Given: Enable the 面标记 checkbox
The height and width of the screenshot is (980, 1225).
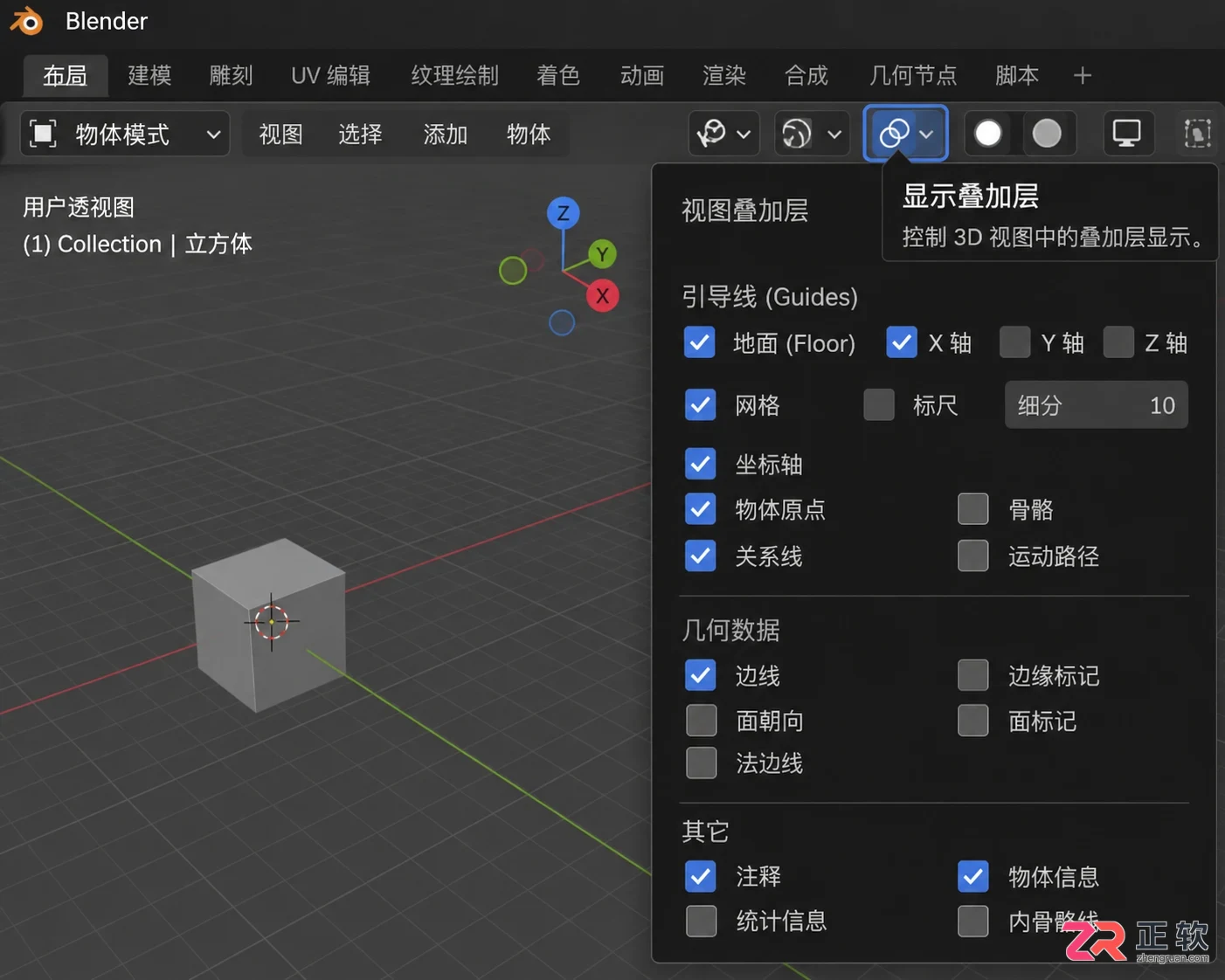Looking at the screenshot, I should [x=972, y=721].
